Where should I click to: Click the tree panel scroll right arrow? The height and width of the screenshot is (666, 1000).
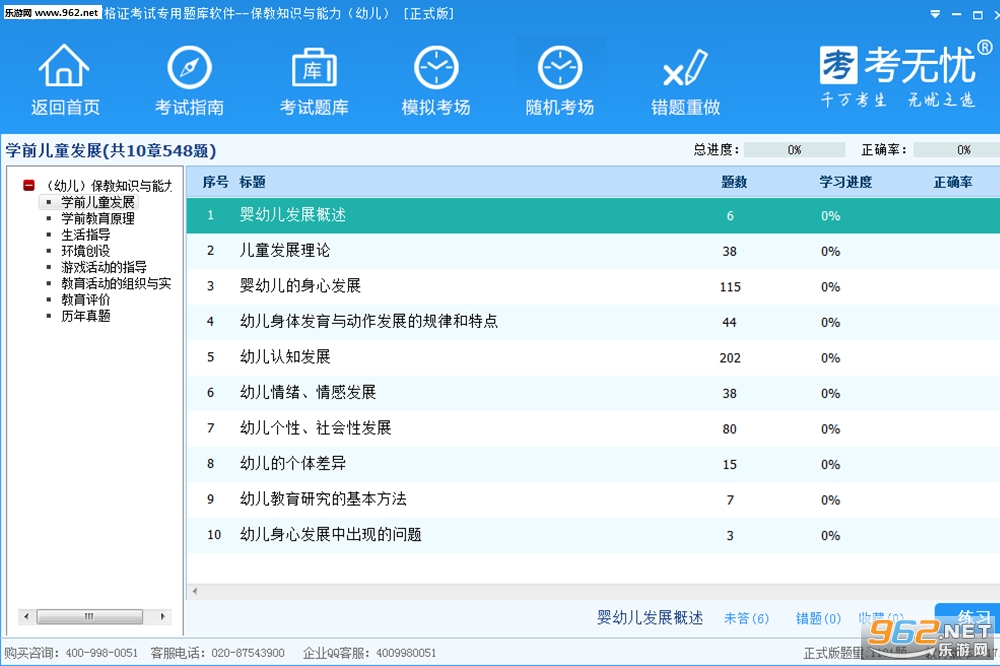point(163,616)
